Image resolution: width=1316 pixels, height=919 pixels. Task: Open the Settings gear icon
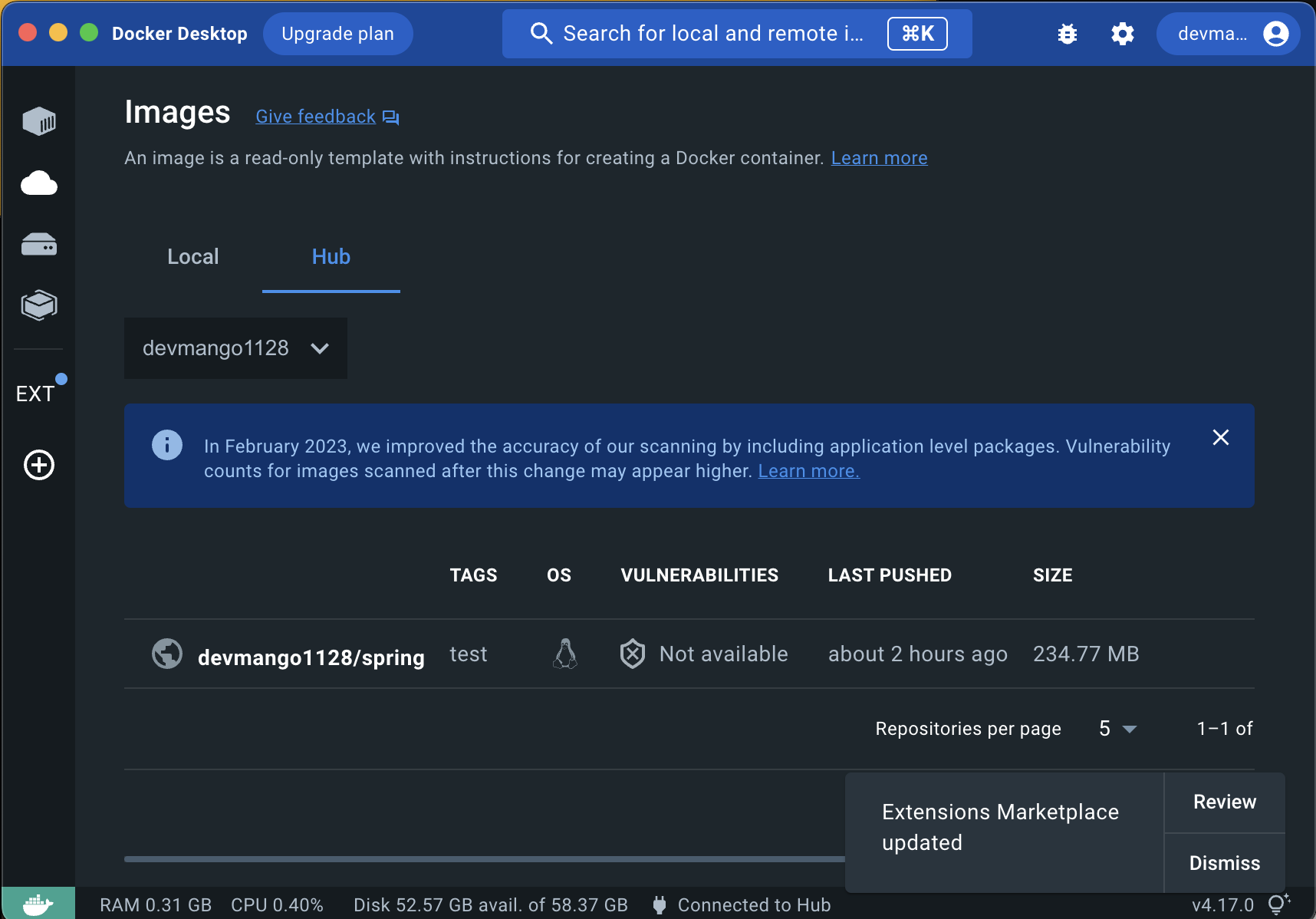(1123, 34)
